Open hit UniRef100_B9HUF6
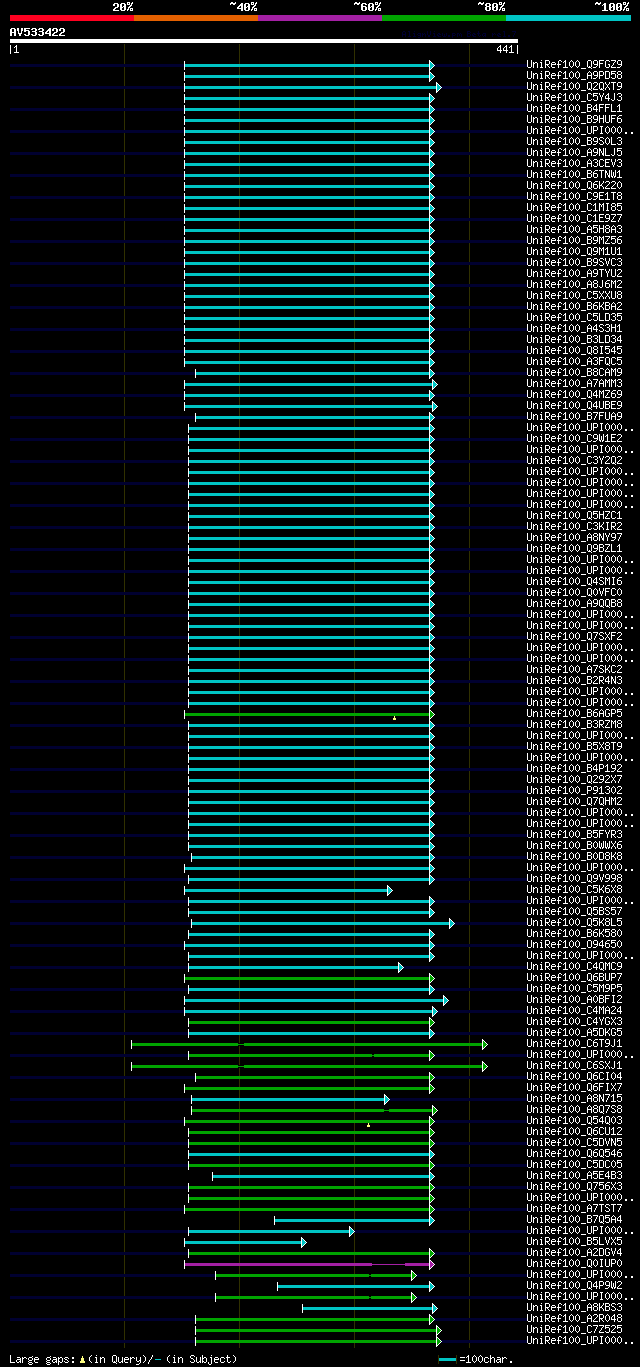This screenshot has height=1367, width=640. pos(574,119)
